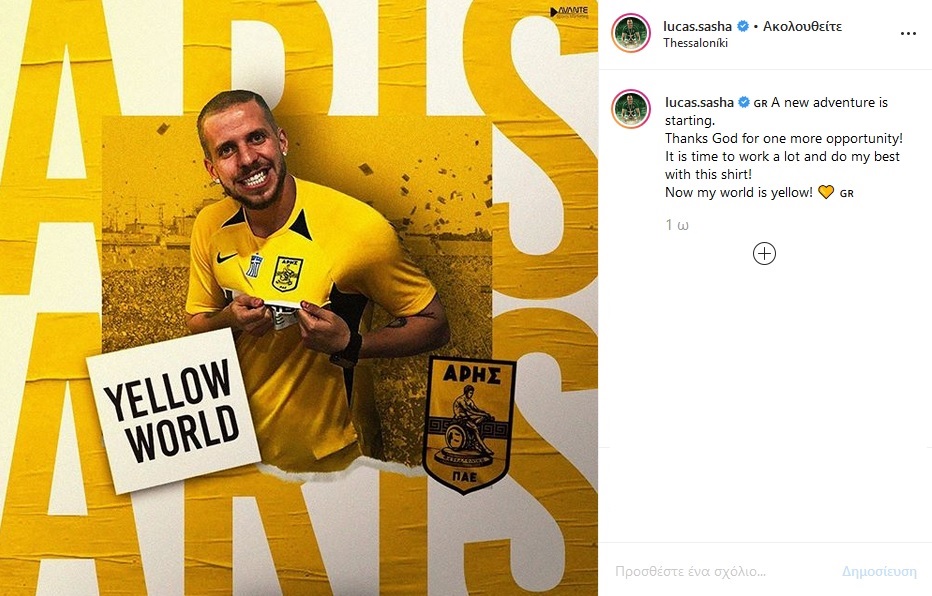
Task: Click the 1 ω post timestamp
Action: tap(677, 225)
